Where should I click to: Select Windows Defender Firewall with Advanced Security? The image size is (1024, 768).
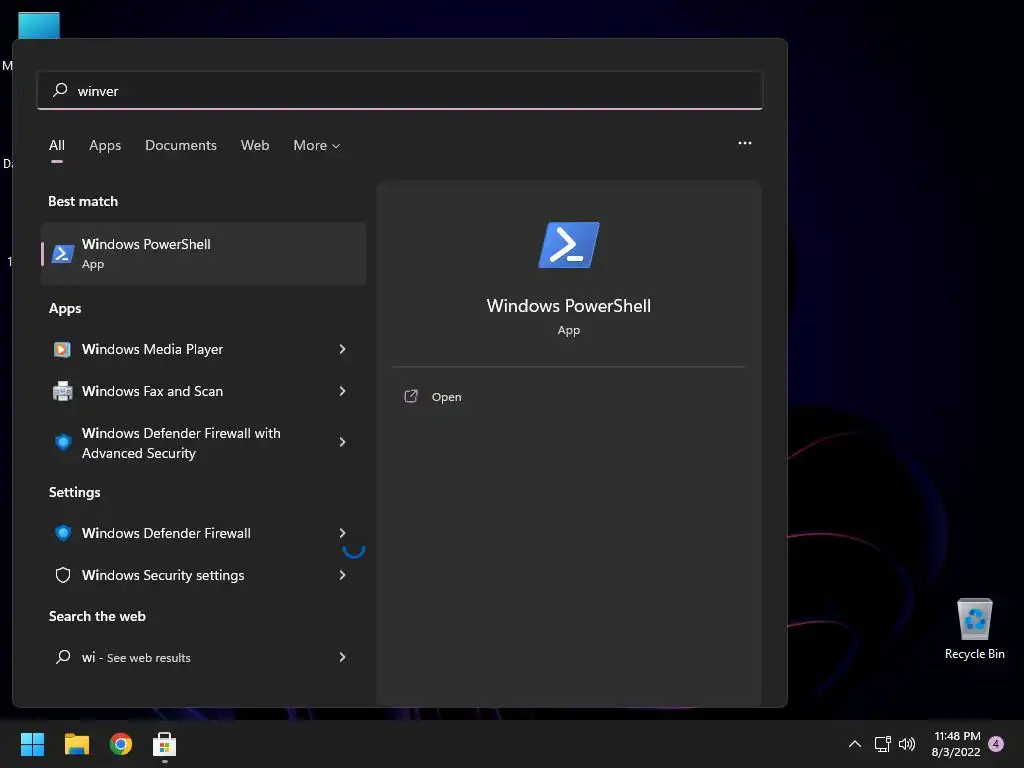[203, 443]
